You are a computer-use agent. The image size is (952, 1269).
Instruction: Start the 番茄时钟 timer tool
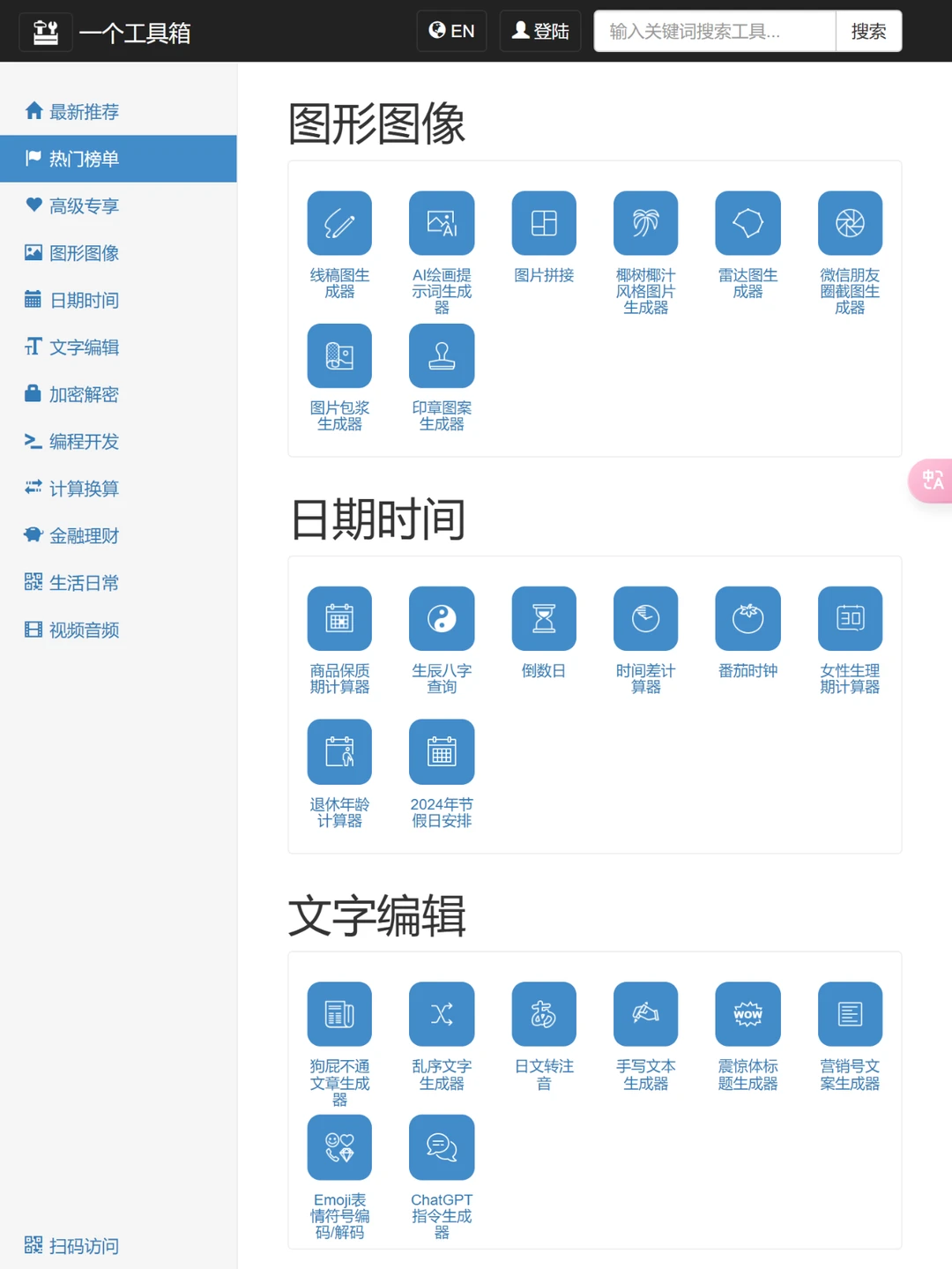coord(747,618)
